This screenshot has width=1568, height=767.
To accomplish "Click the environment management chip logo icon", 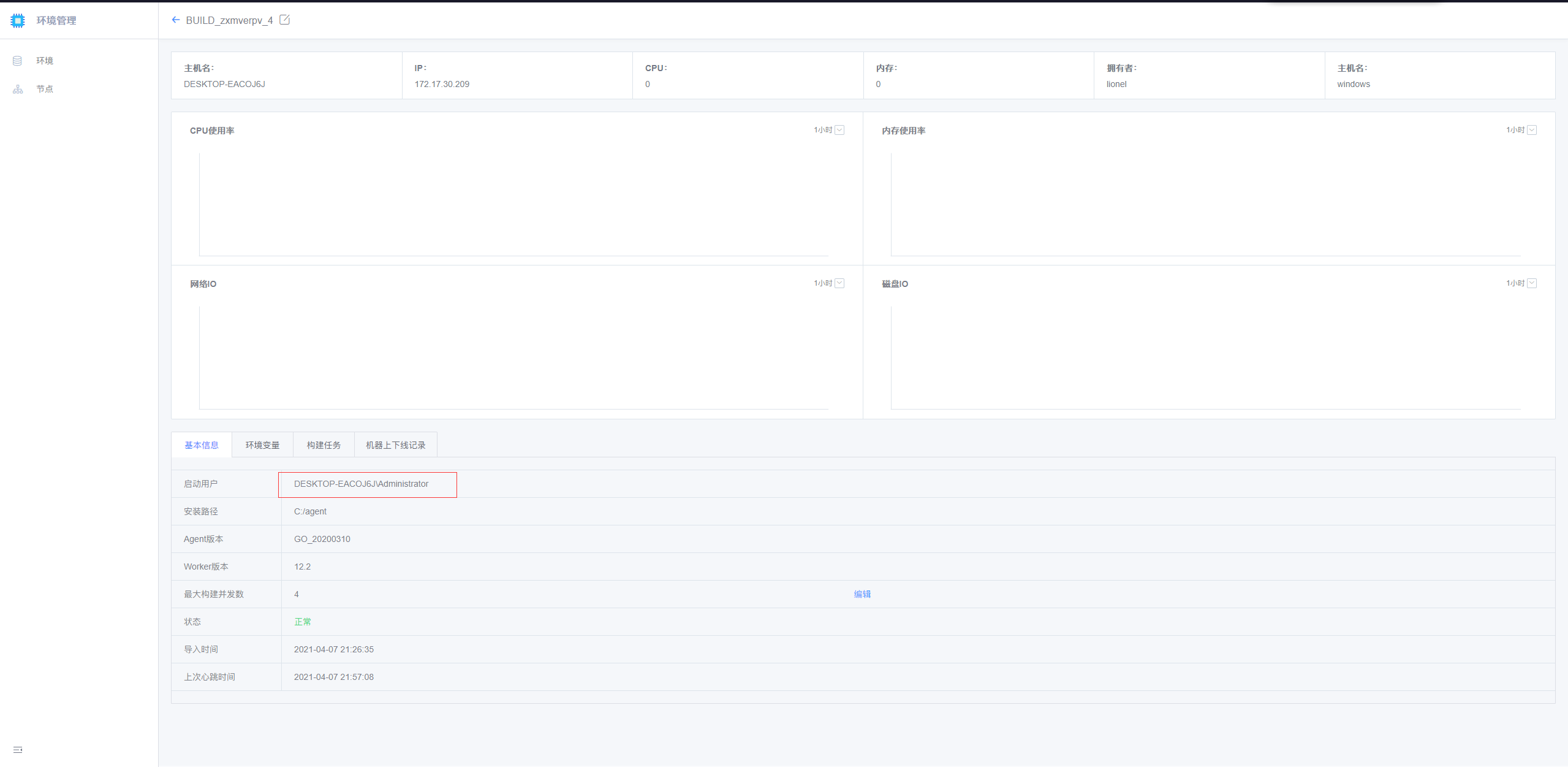I will pos(18,20).
